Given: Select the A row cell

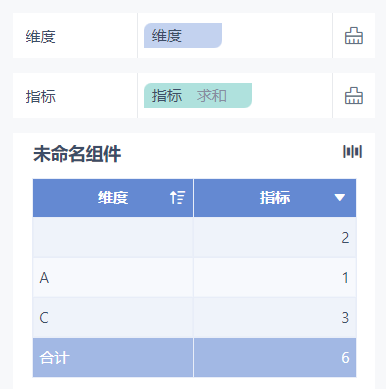Looking at the screenshot, I should 113,277.
